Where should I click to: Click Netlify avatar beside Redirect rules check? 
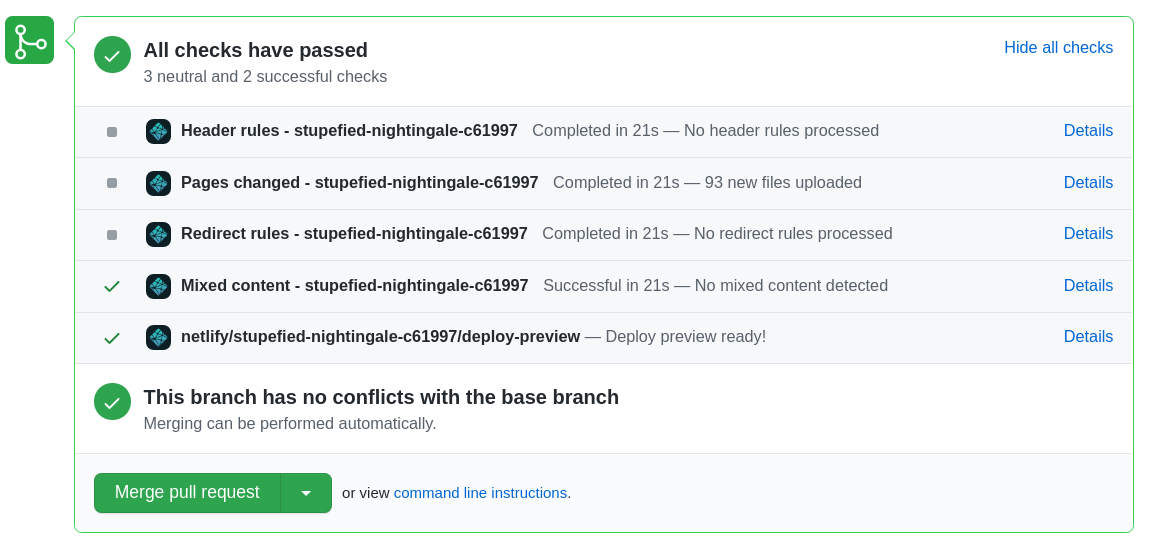pyautogui.click(x=158, y=234)
